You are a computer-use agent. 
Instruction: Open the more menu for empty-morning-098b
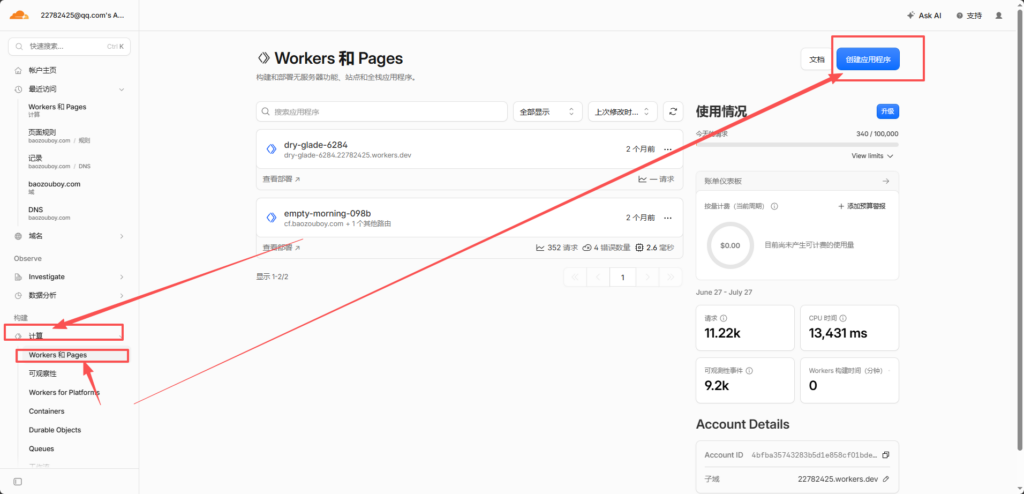pyautogui.click(x=667, y=218)
